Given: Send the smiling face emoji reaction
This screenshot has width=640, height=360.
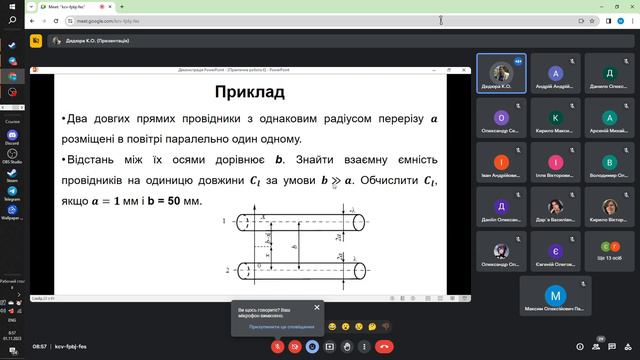Looking at the screenshot, I should pyautogui.click(x=332, y=327).
